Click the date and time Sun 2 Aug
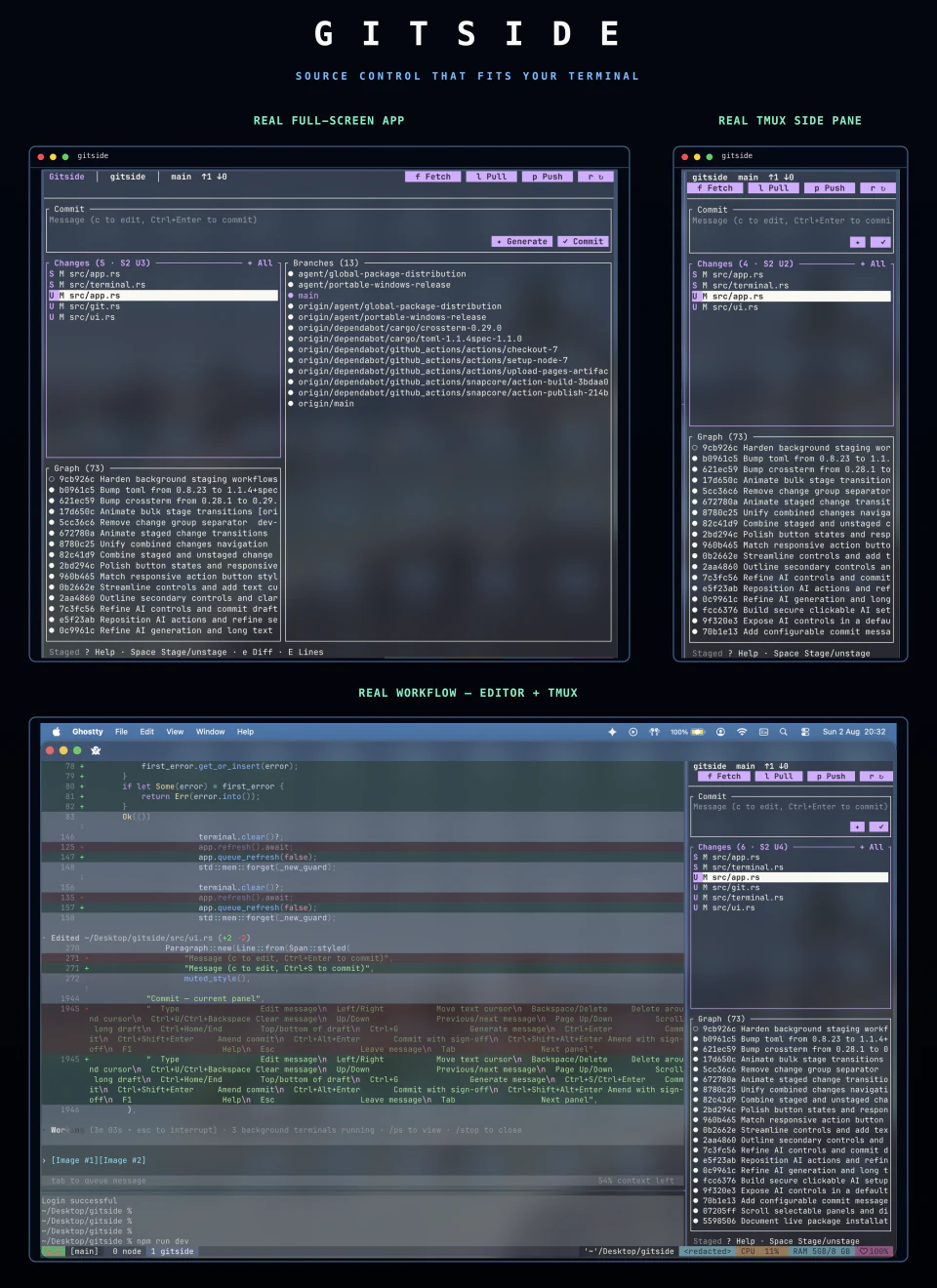The width and height of the screenshot is (937, 1288). point(854,732)
